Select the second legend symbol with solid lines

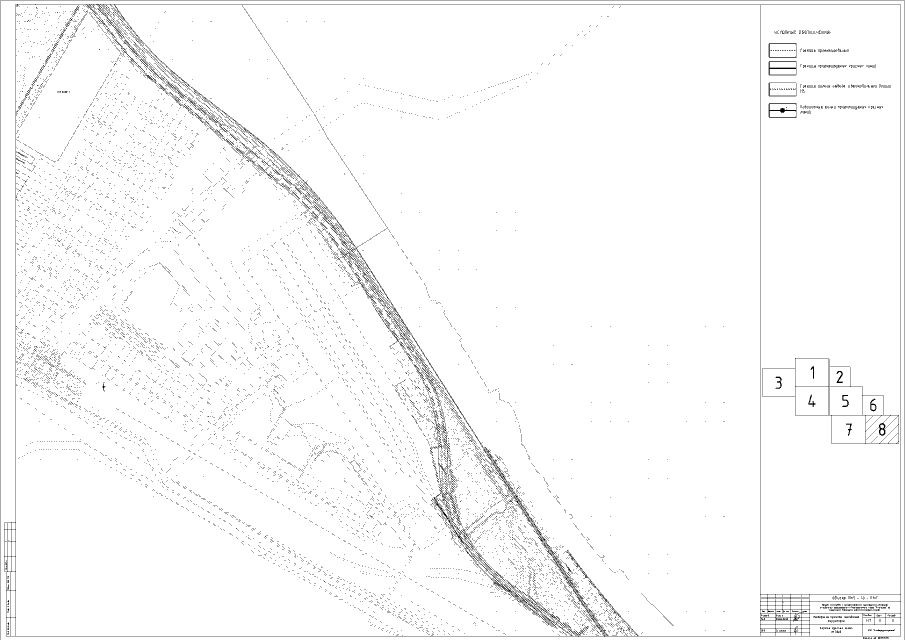pyautogui.click(x=782, y=67)
